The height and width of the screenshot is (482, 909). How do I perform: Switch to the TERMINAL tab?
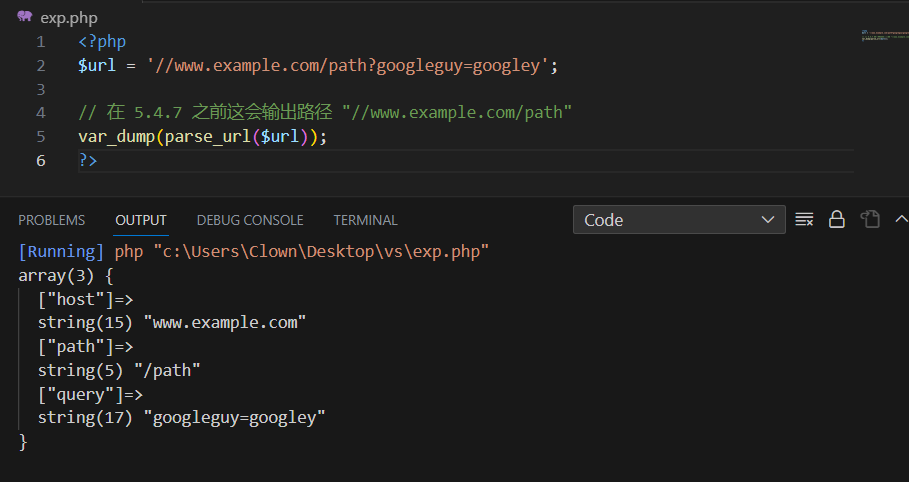[365, 220]
